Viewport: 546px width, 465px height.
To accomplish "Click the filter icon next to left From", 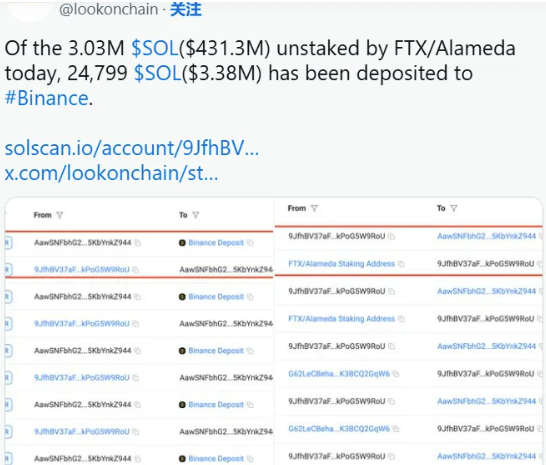I will tap(60, 215).
